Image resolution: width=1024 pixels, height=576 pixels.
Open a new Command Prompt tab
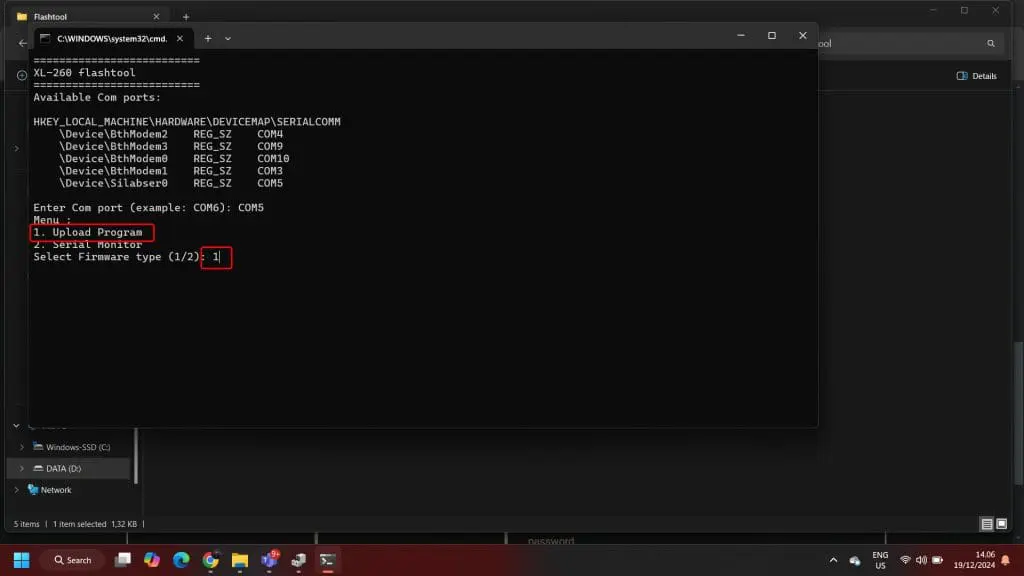pos(208,38)
